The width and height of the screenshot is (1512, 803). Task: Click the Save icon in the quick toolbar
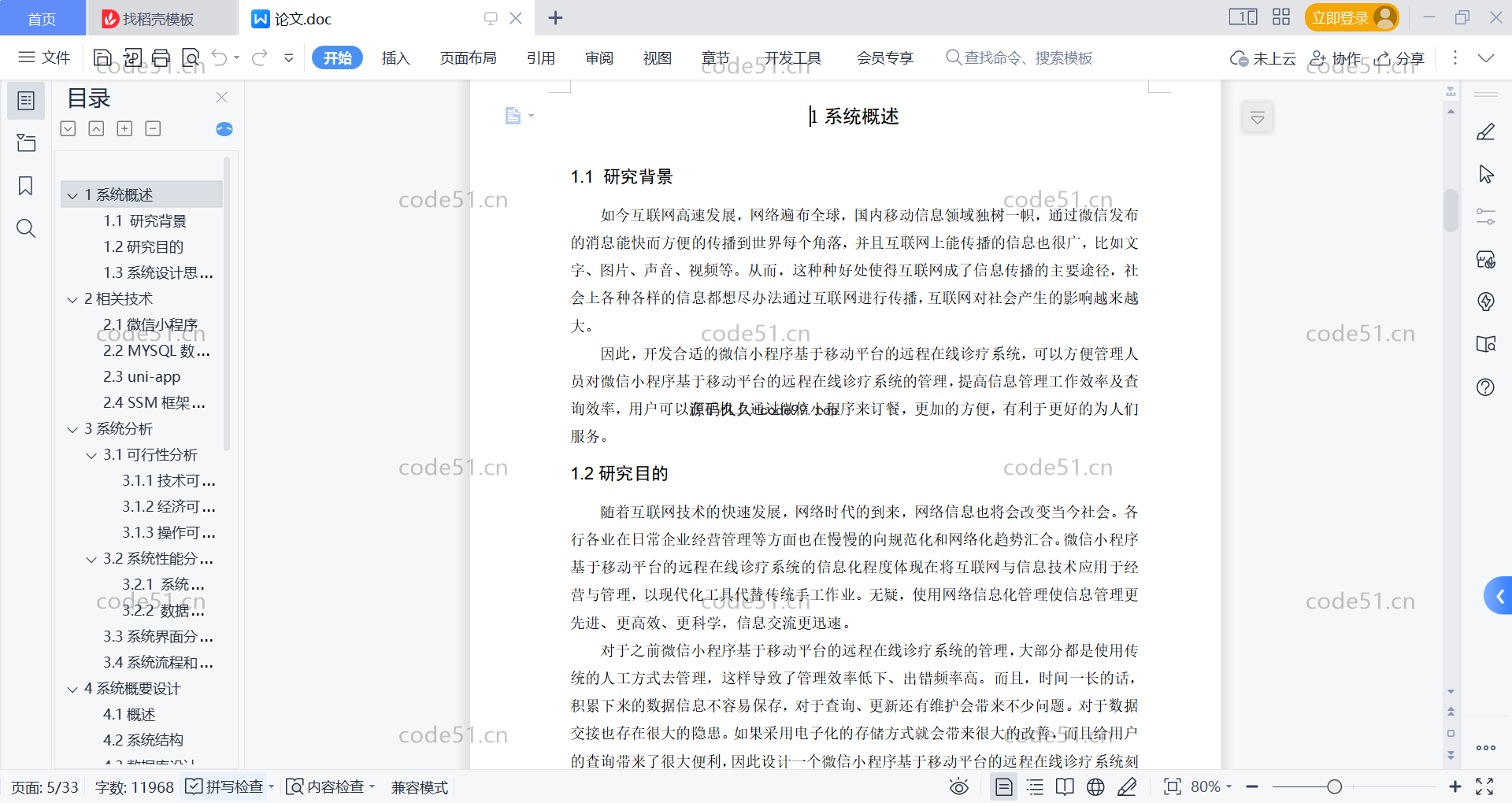[102, 57]
